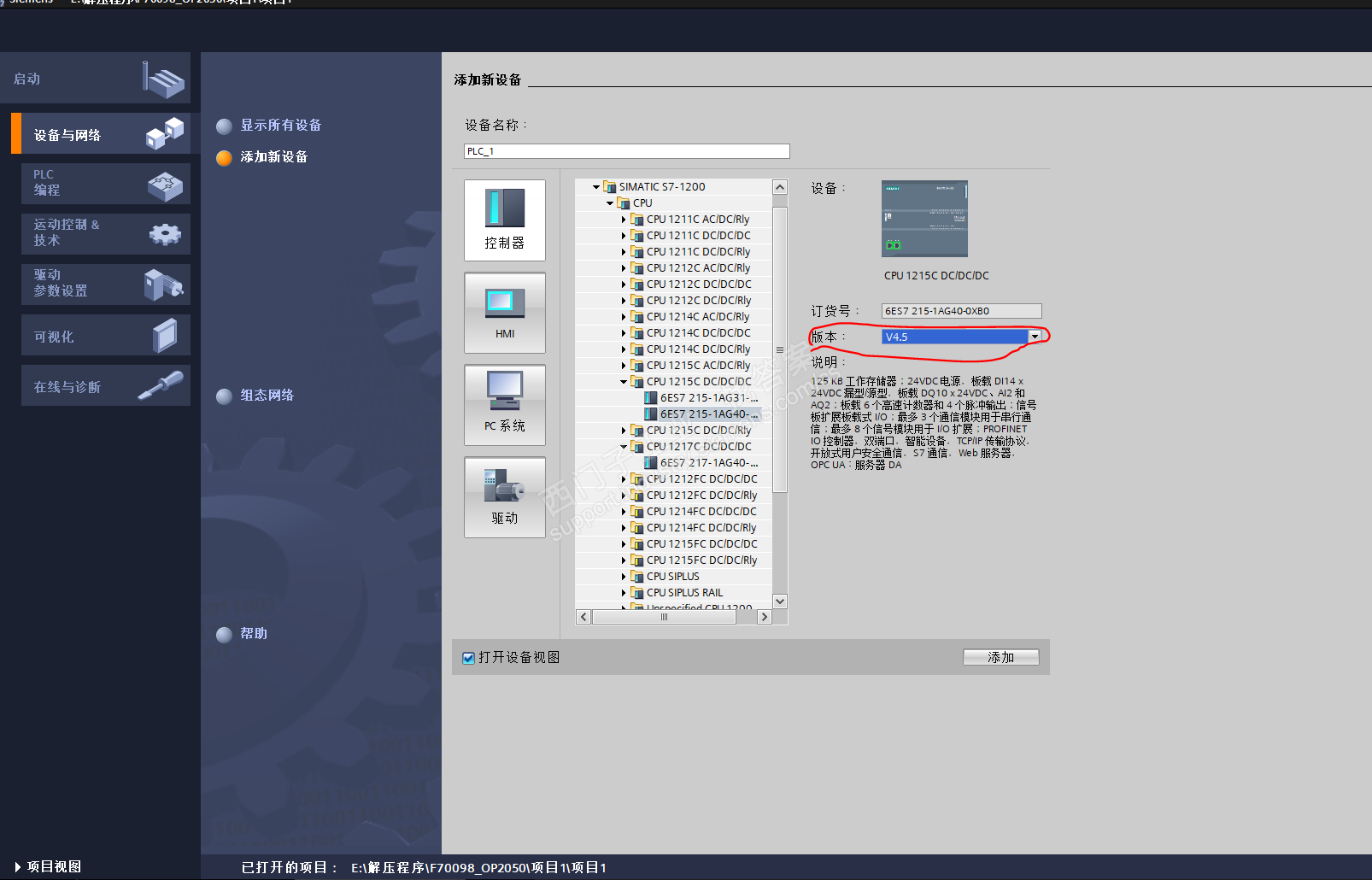Click the CPU 1212C DC/DC/DC folder icon
Screen dimensions: 1372x880
[x=636, y=284]
